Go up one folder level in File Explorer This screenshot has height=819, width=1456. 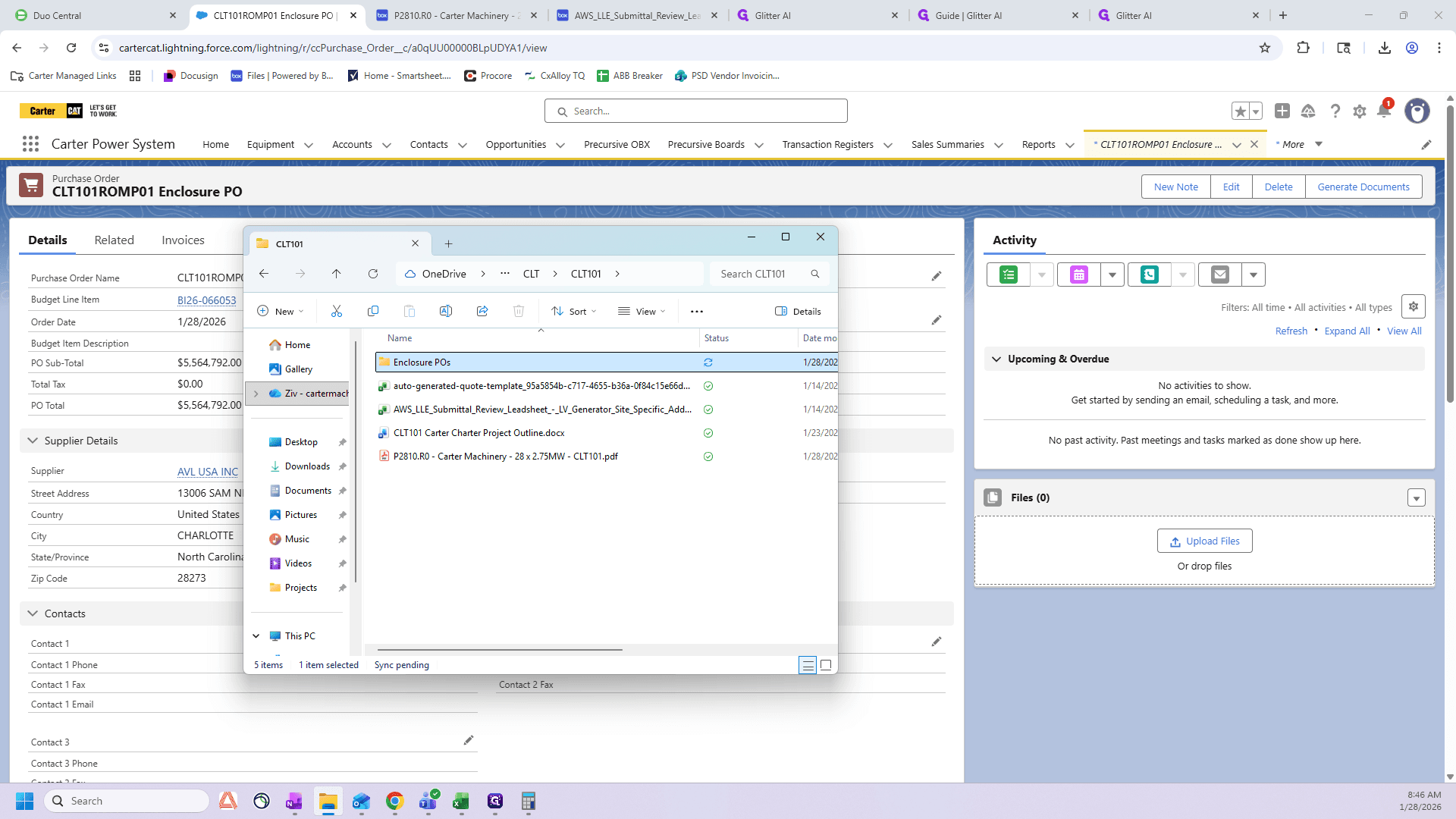click(x=337, y=274)
